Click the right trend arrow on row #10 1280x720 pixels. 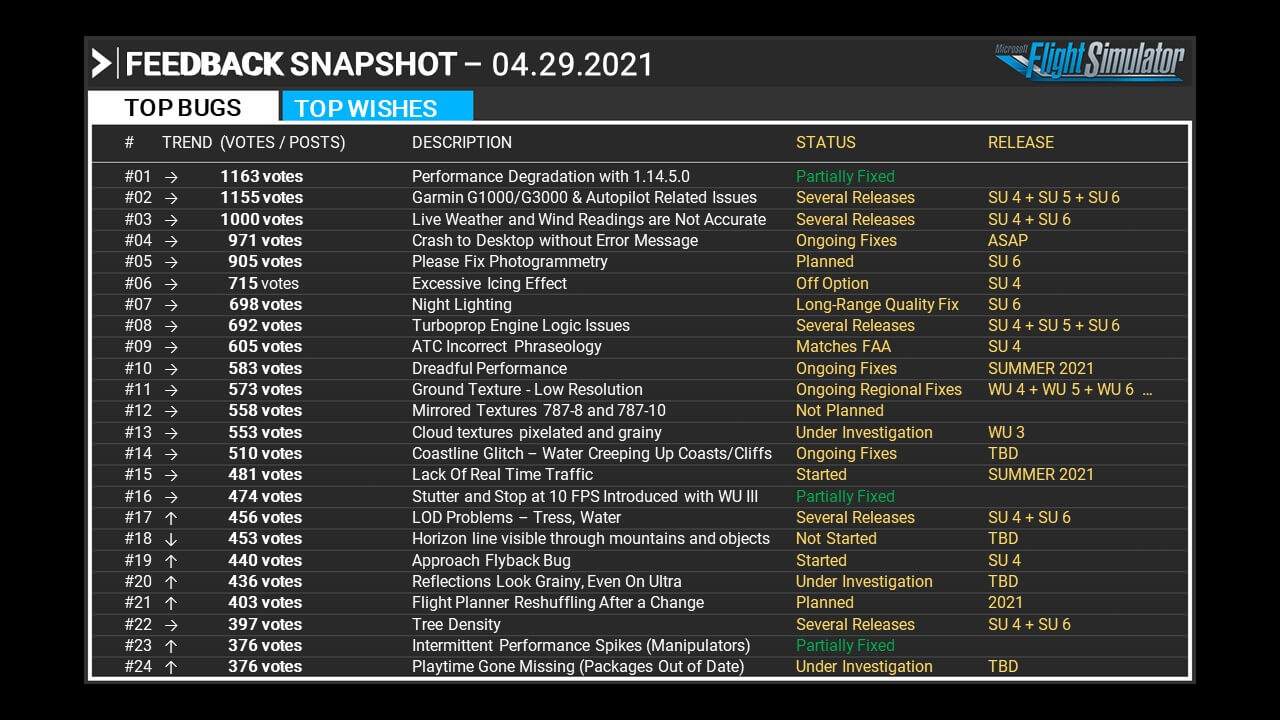point(171,369)
